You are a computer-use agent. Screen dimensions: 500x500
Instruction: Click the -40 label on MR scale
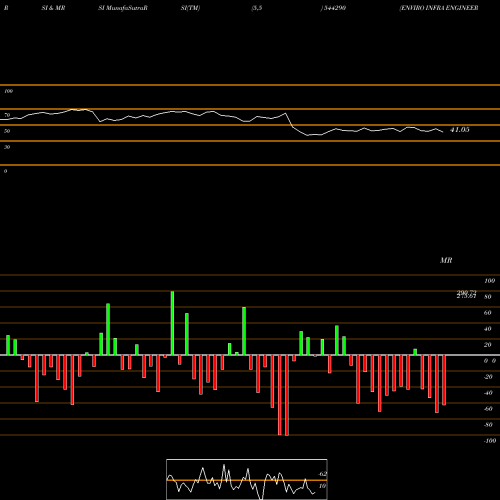(x=488, y=393)
